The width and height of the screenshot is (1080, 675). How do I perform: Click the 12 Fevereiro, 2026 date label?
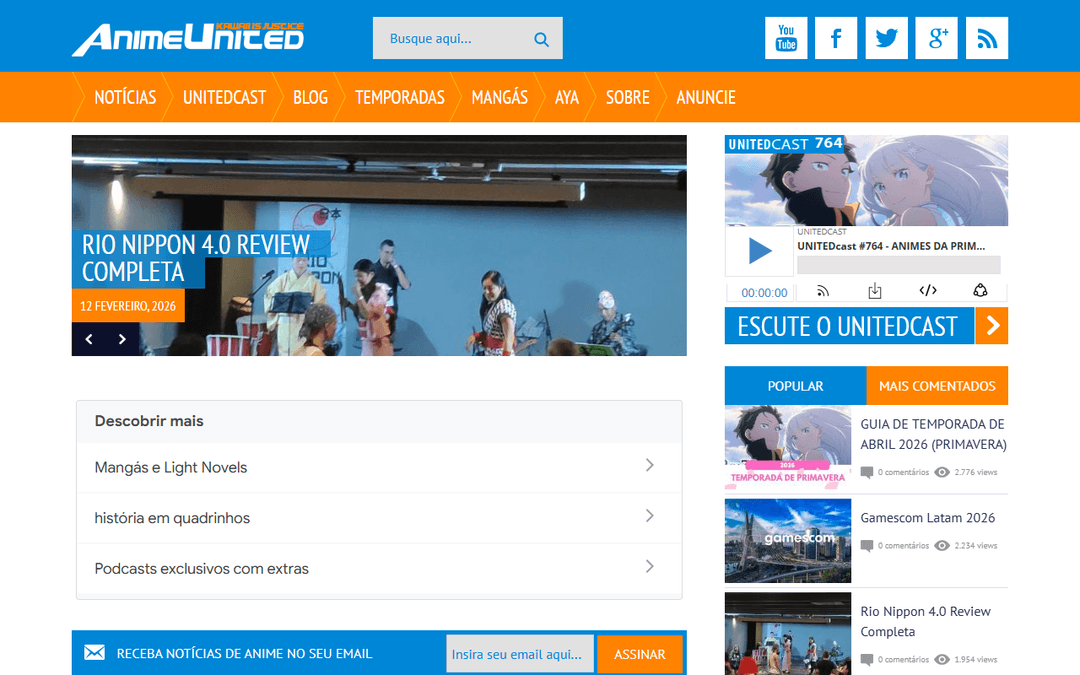click(128, 306)
